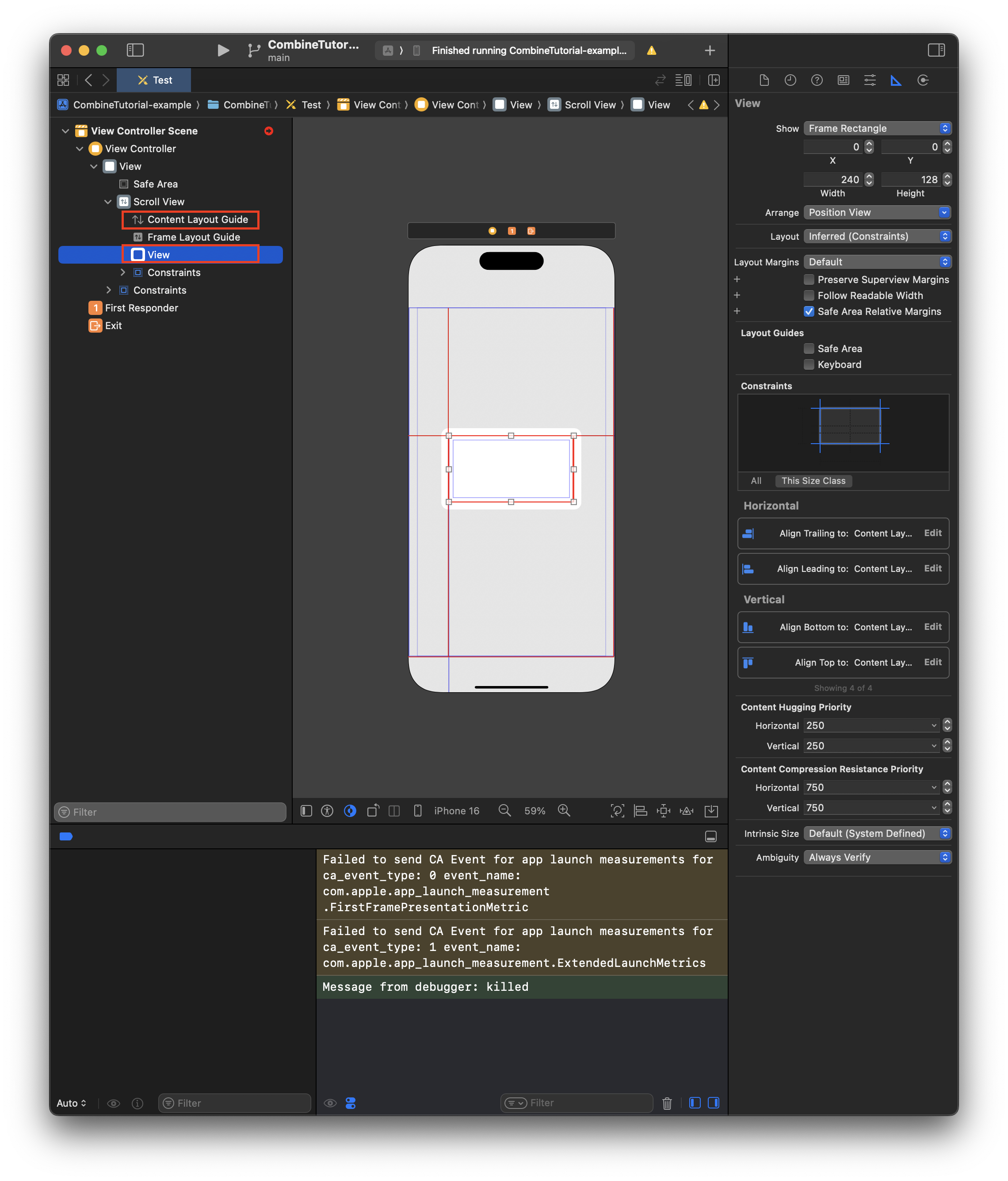
Task: Select This Size Class tab
Action: point(813,480)
